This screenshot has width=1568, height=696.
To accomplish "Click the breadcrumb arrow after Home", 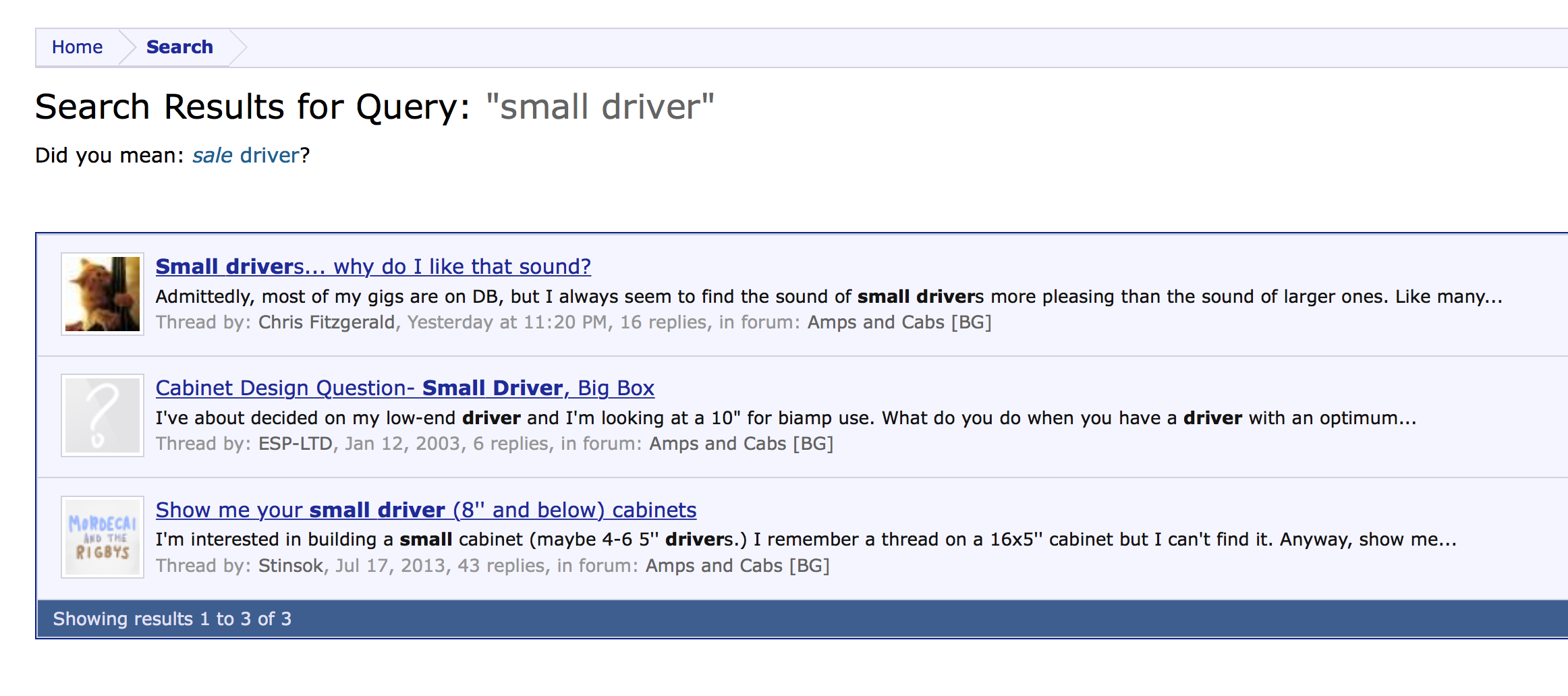I will pyautogui.click(x=128, y=47).
